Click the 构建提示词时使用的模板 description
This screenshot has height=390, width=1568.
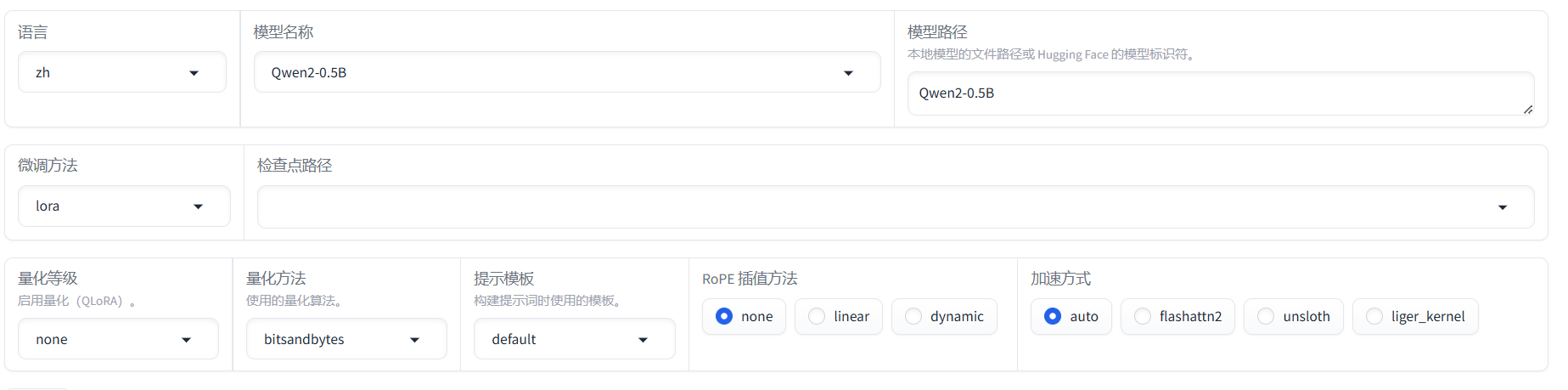coord(549,301)
